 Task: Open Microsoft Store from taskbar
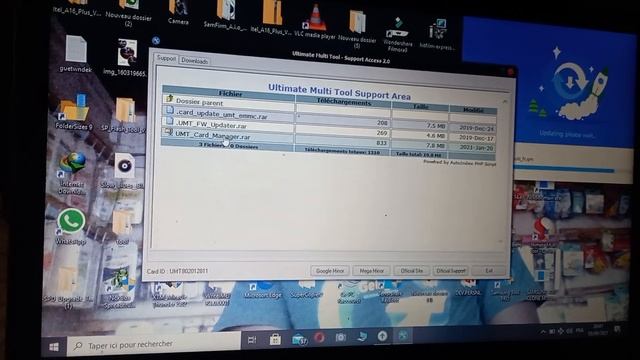click(275, 339)
